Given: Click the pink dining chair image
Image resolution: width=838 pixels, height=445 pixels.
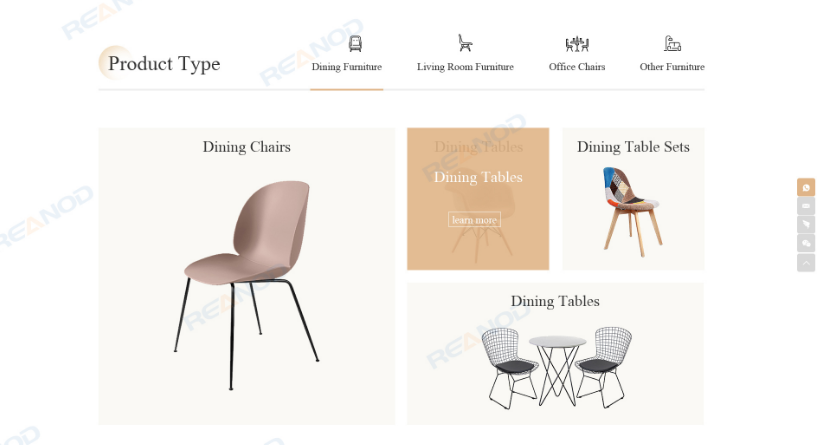Looking at the screenshot, I should click(246, 284).
